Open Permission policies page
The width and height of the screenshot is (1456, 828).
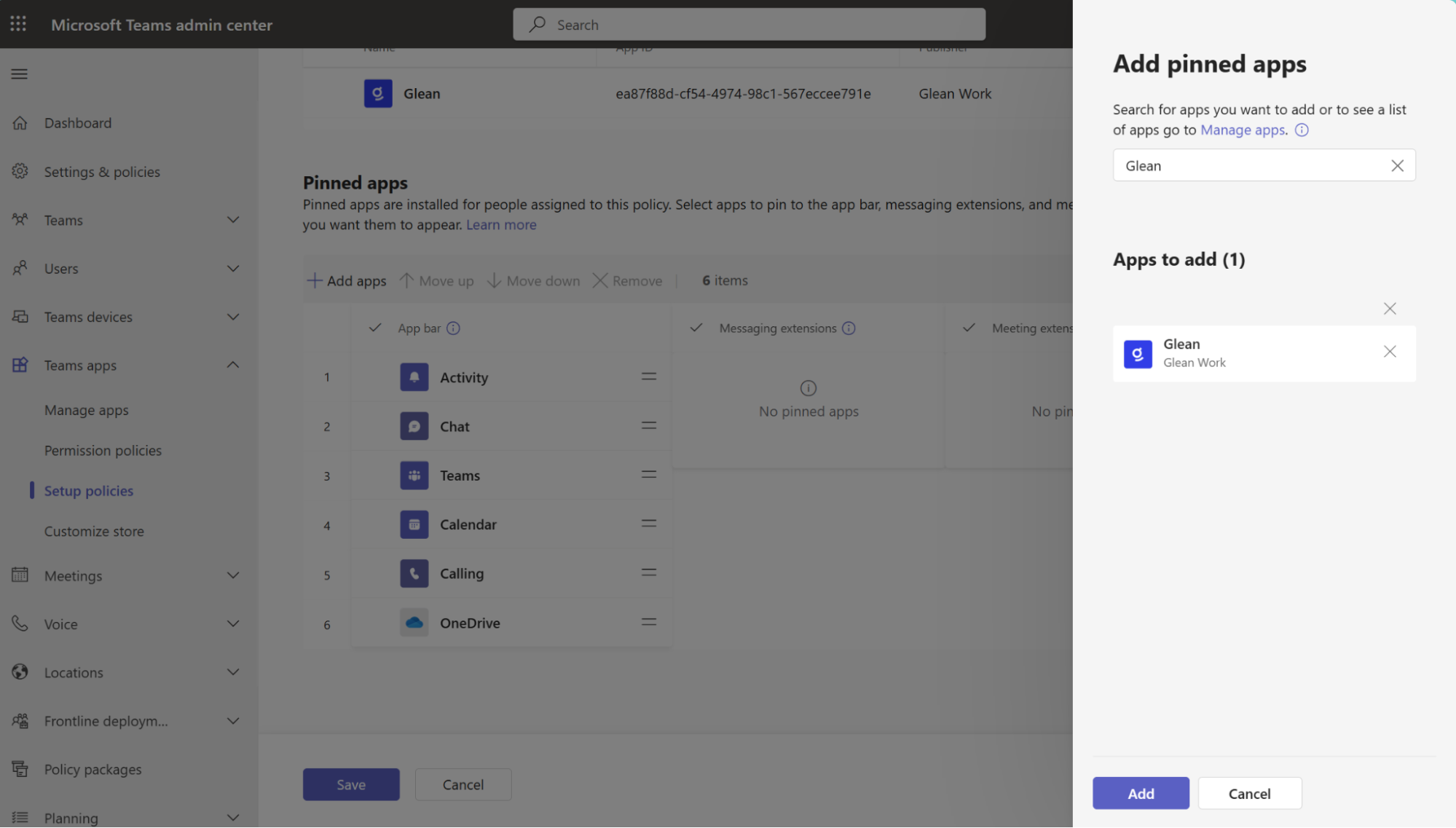pos(103,450)
